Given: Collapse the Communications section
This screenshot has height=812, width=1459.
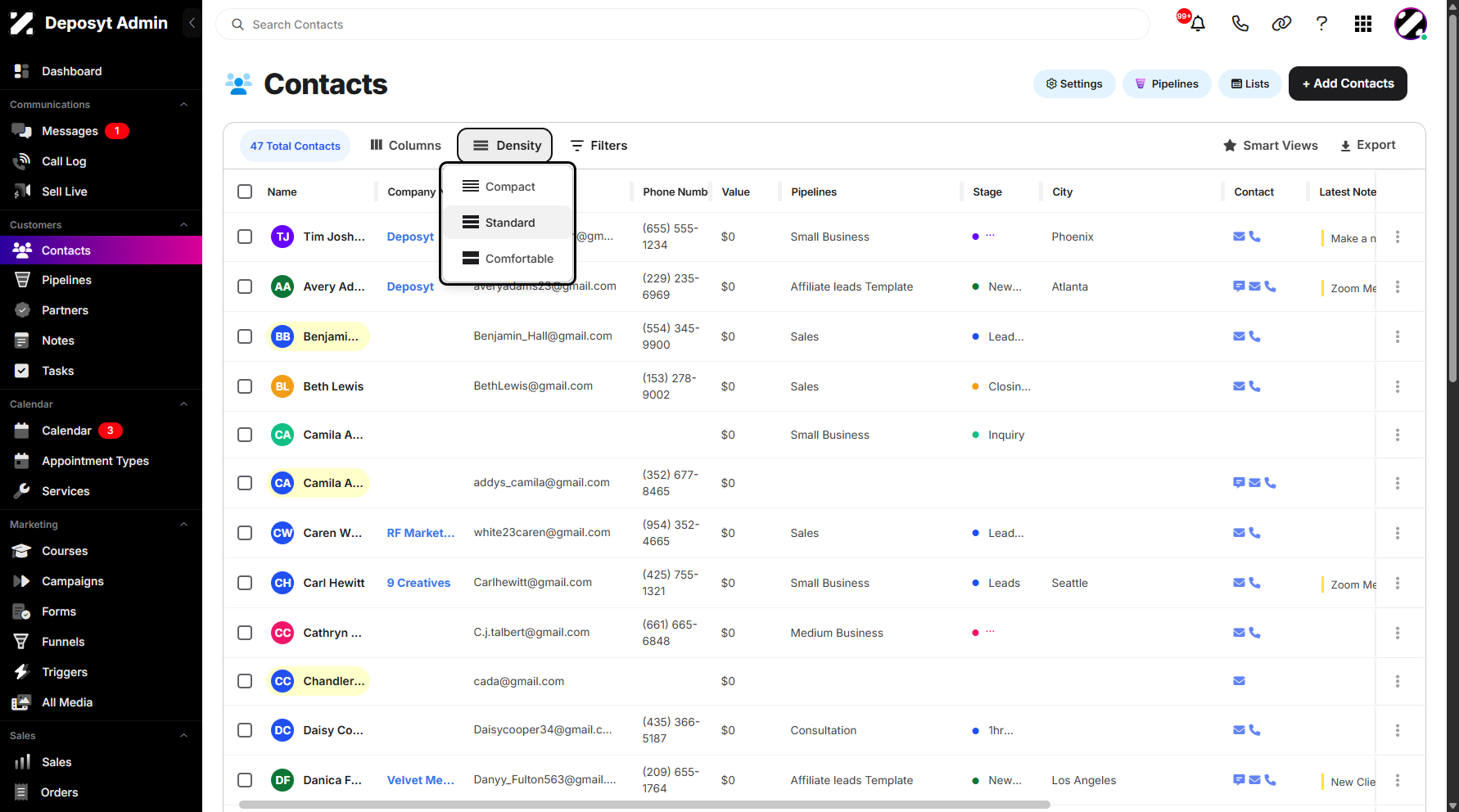Looking at the screenshot, I should click(x=183, y=105).
